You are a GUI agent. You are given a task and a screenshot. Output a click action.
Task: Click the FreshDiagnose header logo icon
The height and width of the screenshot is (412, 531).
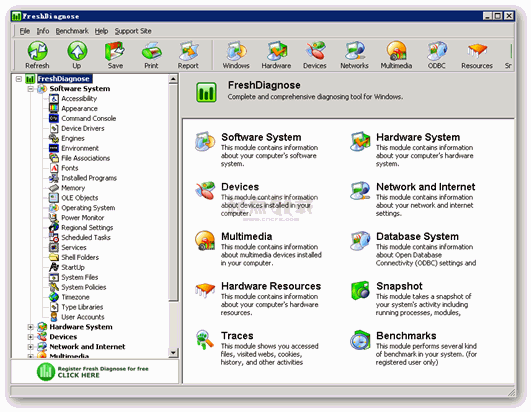point(206,92)
